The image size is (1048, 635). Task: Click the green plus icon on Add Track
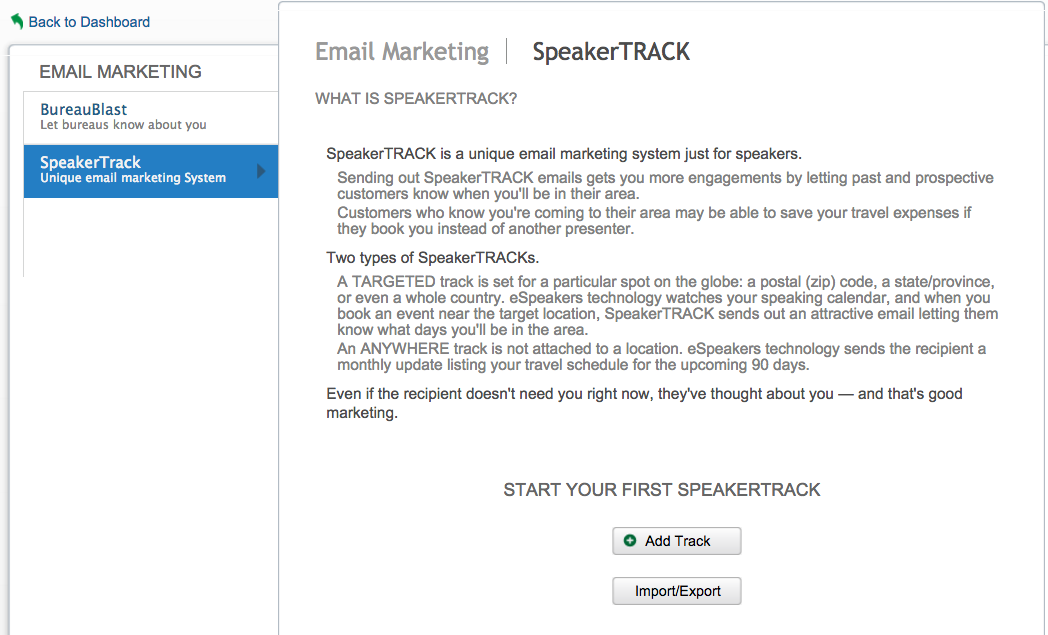point(630,541)
